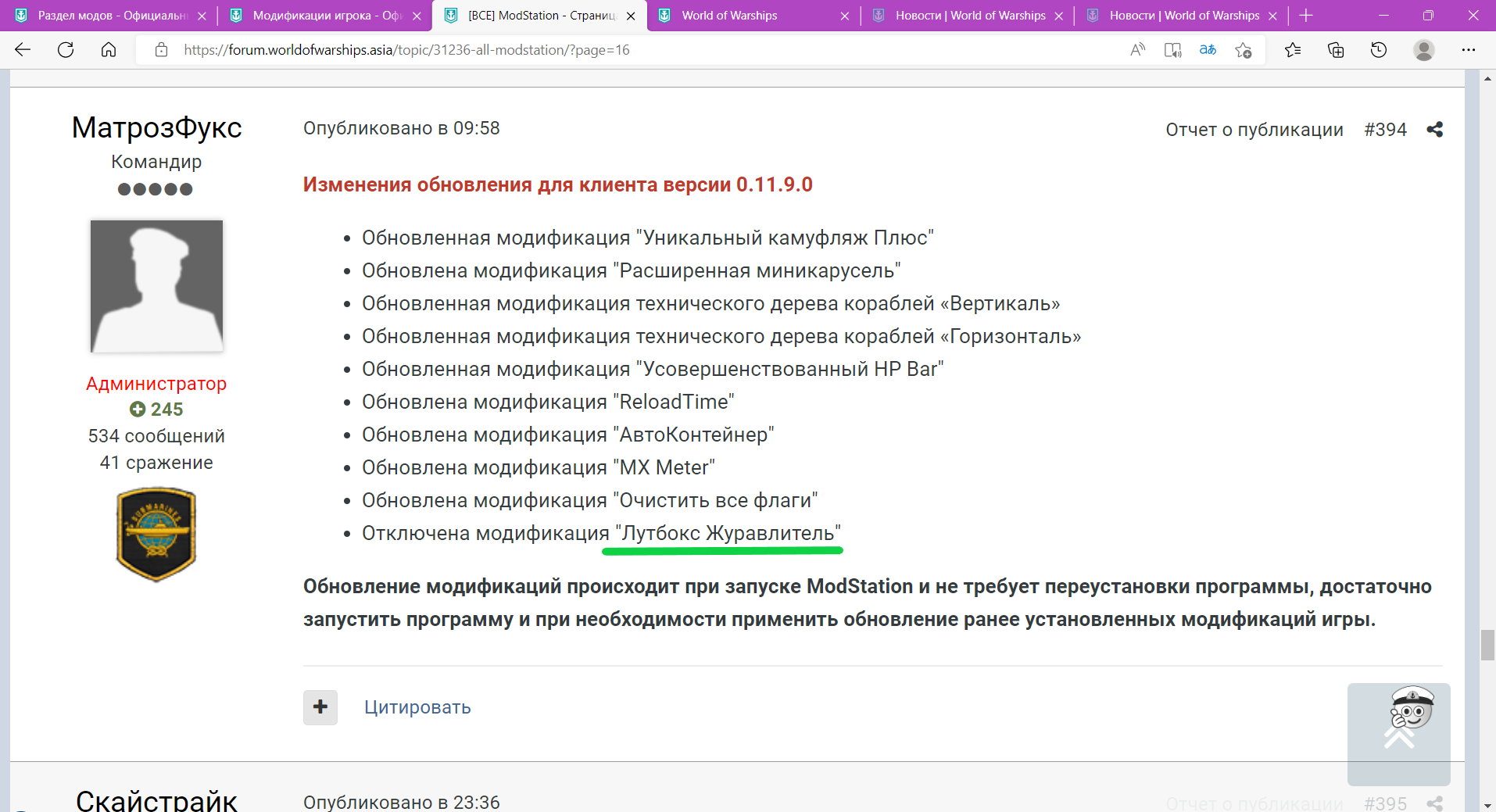
Task: Close the 'Модификации игрока' tab
Action: pyautogui.click(x=417, y=16)
